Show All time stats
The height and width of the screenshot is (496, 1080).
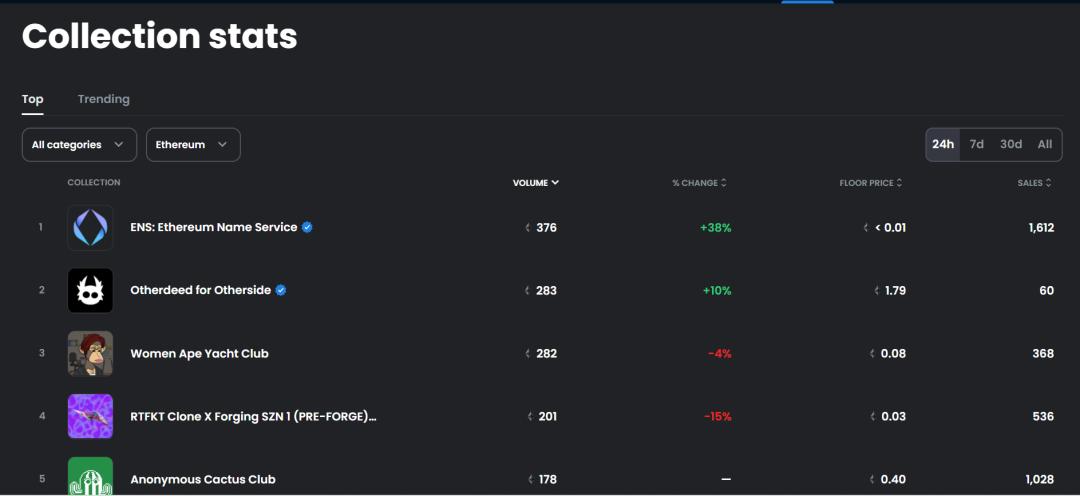(x=1045, y=144)
